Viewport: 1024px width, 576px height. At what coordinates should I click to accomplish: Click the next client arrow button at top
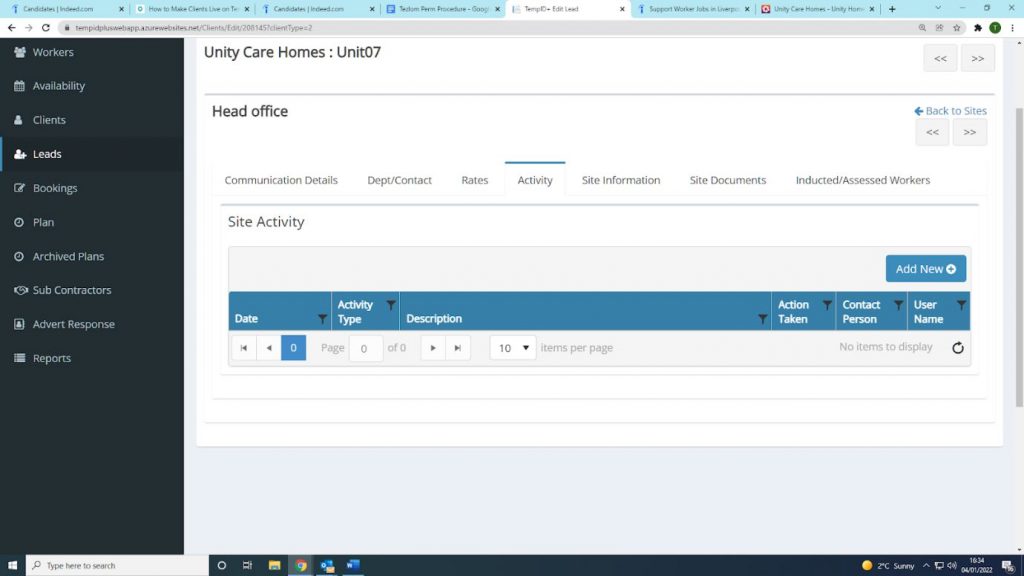pos(977,58)
